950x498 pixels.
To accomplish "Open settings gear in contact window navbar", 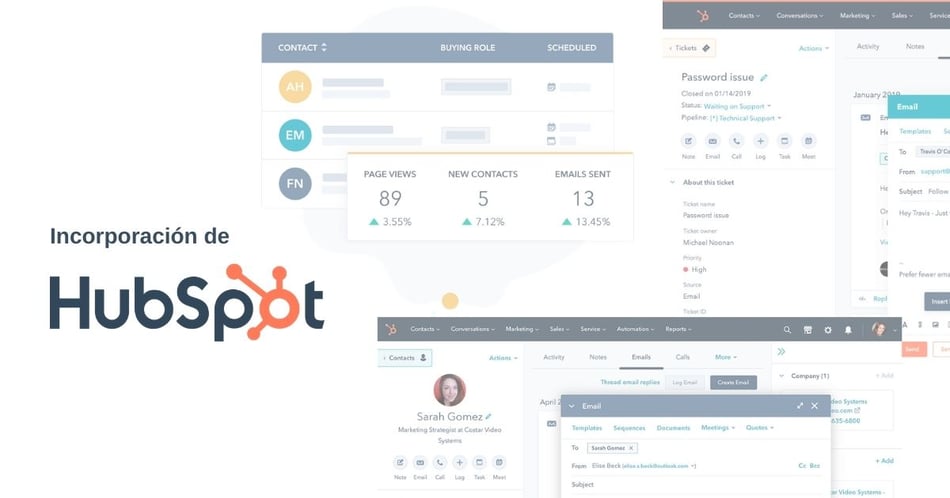I will click(828, 330).
